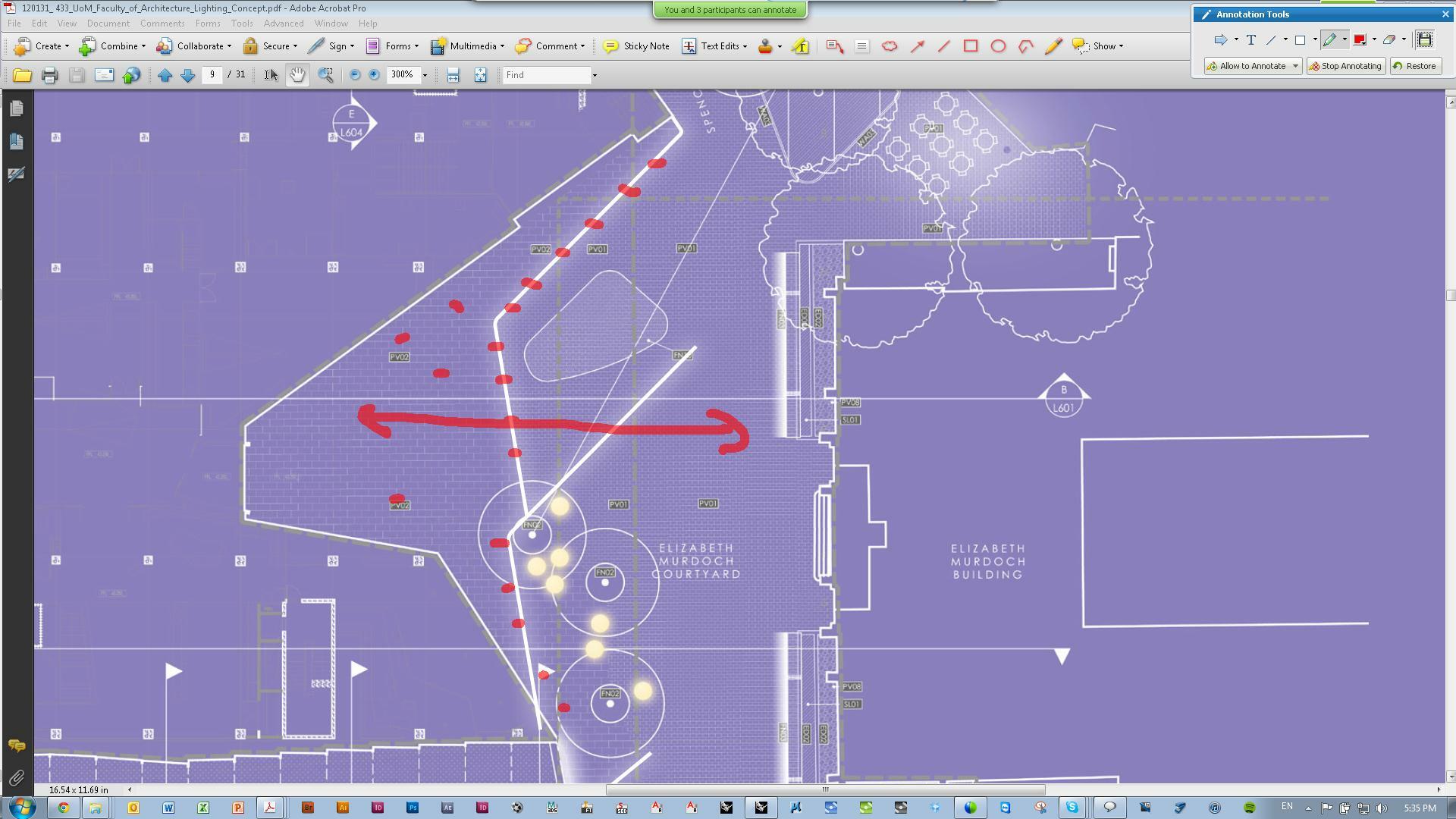This screenshot has height=819, width=1456.
Task: Pick the red annotation color swatch
Action: pyautogui.click(x=1359, y=39)
